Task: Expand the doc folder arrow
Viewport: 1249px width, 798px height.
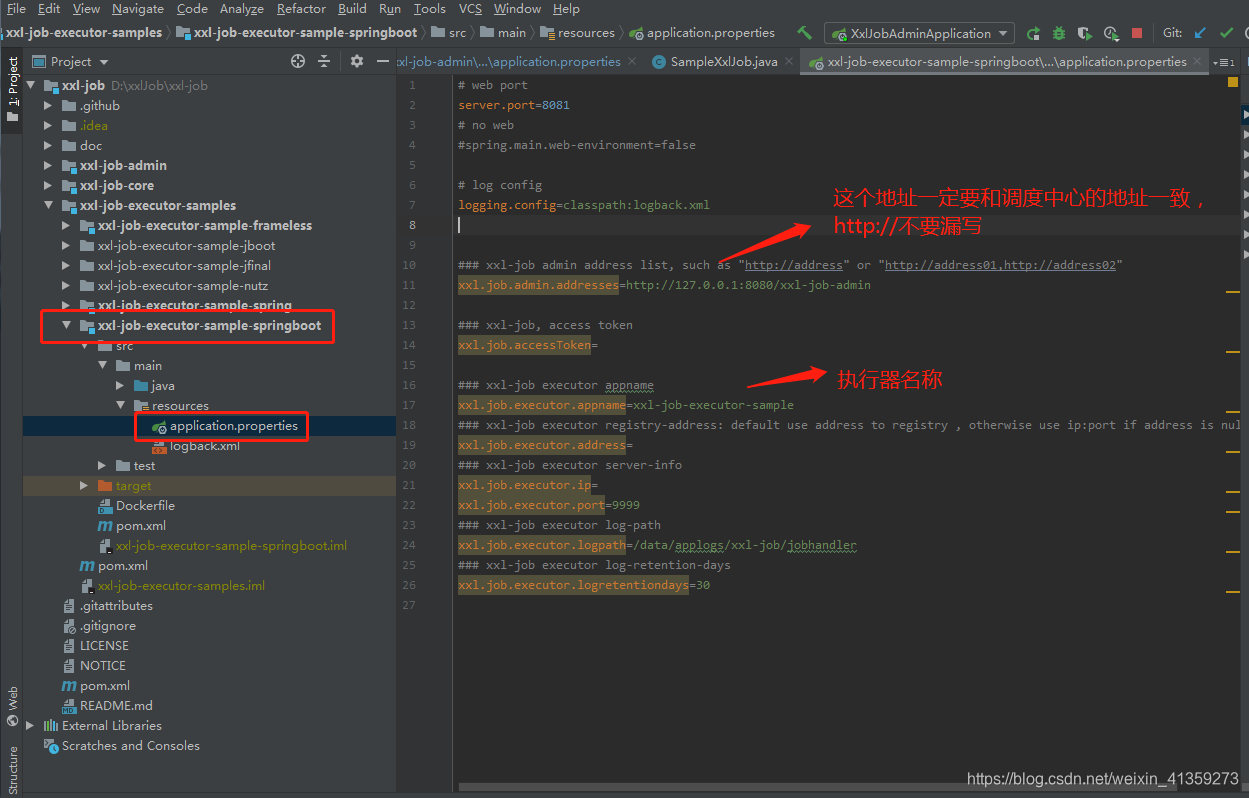Action: point(48,145)
